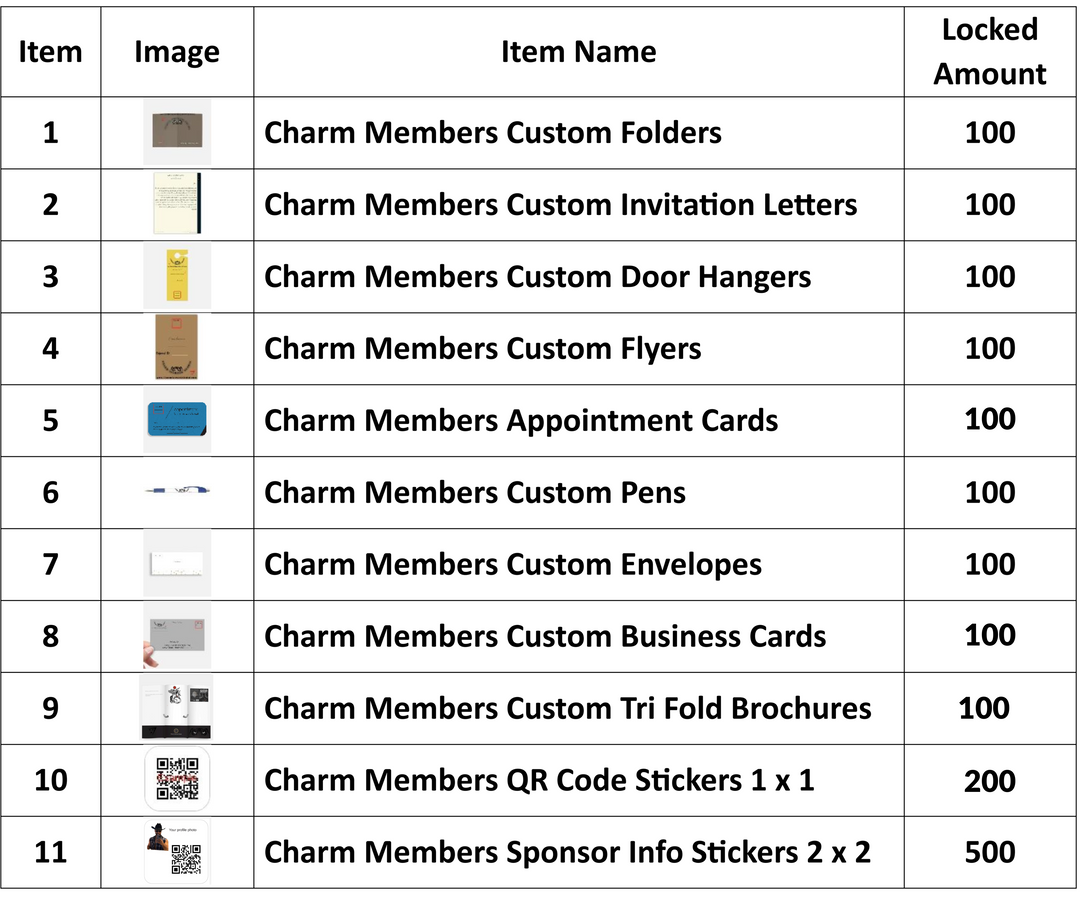Click the 500 locked amount cell
Image resolution: width=1080 pixels, height=901 pixels.
click(x=989, y=852)
